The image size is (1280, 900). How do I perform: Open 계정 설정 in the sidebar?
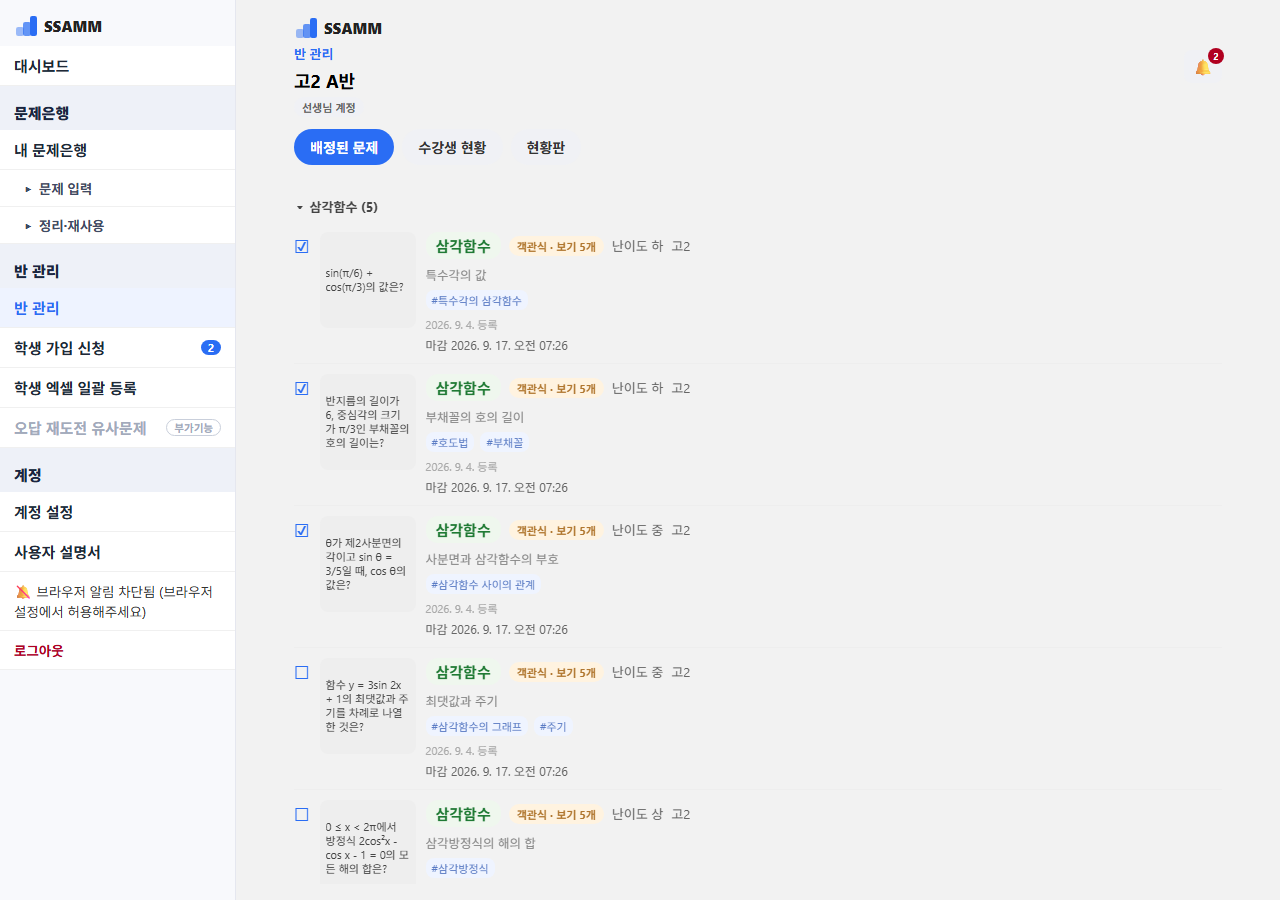click(117, 512)
